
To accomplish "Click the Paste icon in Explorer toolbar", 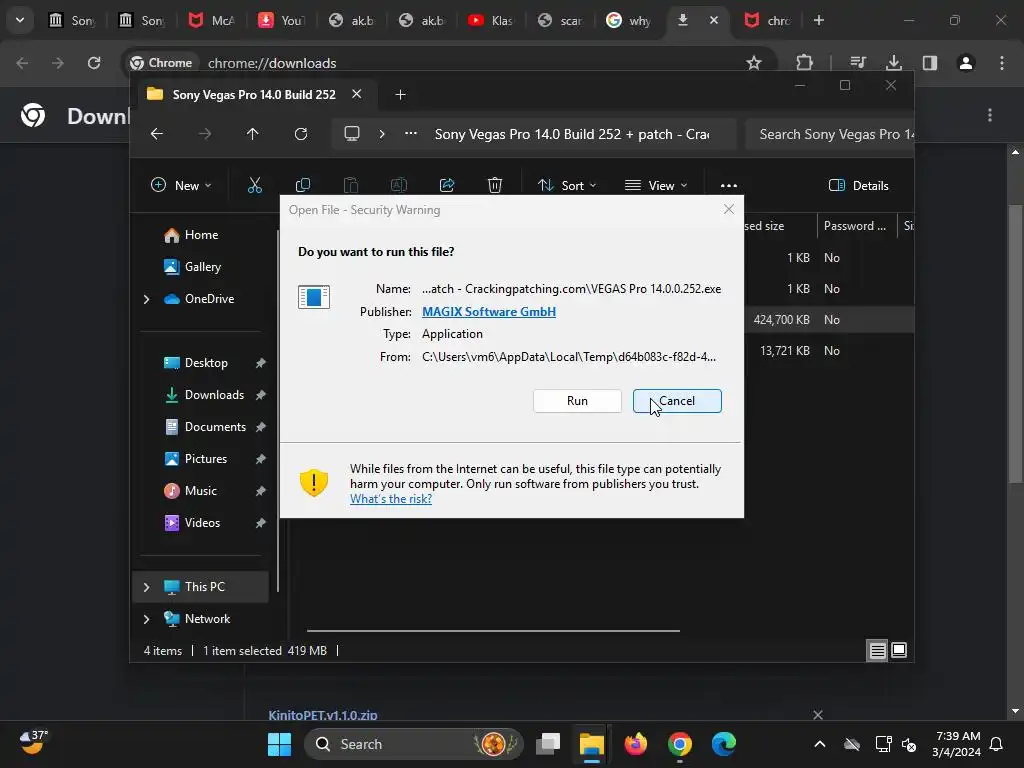I will point(351,185).
